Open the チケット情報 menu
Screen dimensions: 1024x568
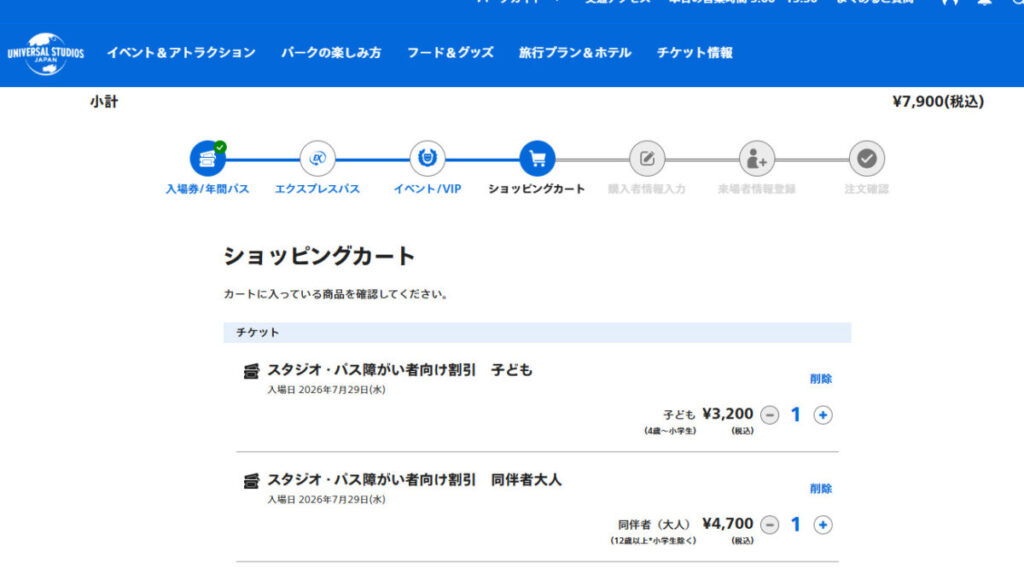(694, 53)
